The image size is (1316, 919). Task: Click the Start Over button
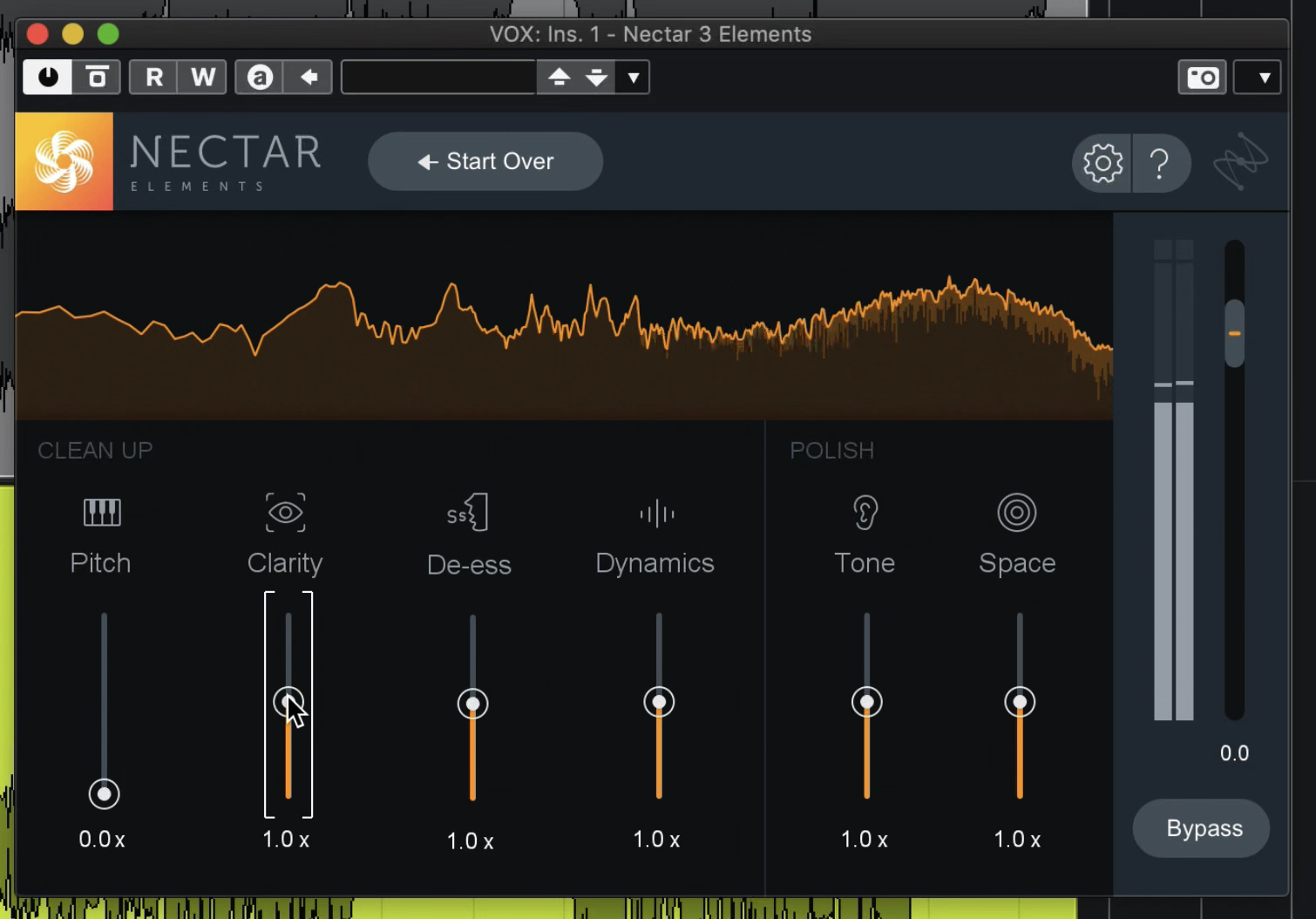[485, 161]
